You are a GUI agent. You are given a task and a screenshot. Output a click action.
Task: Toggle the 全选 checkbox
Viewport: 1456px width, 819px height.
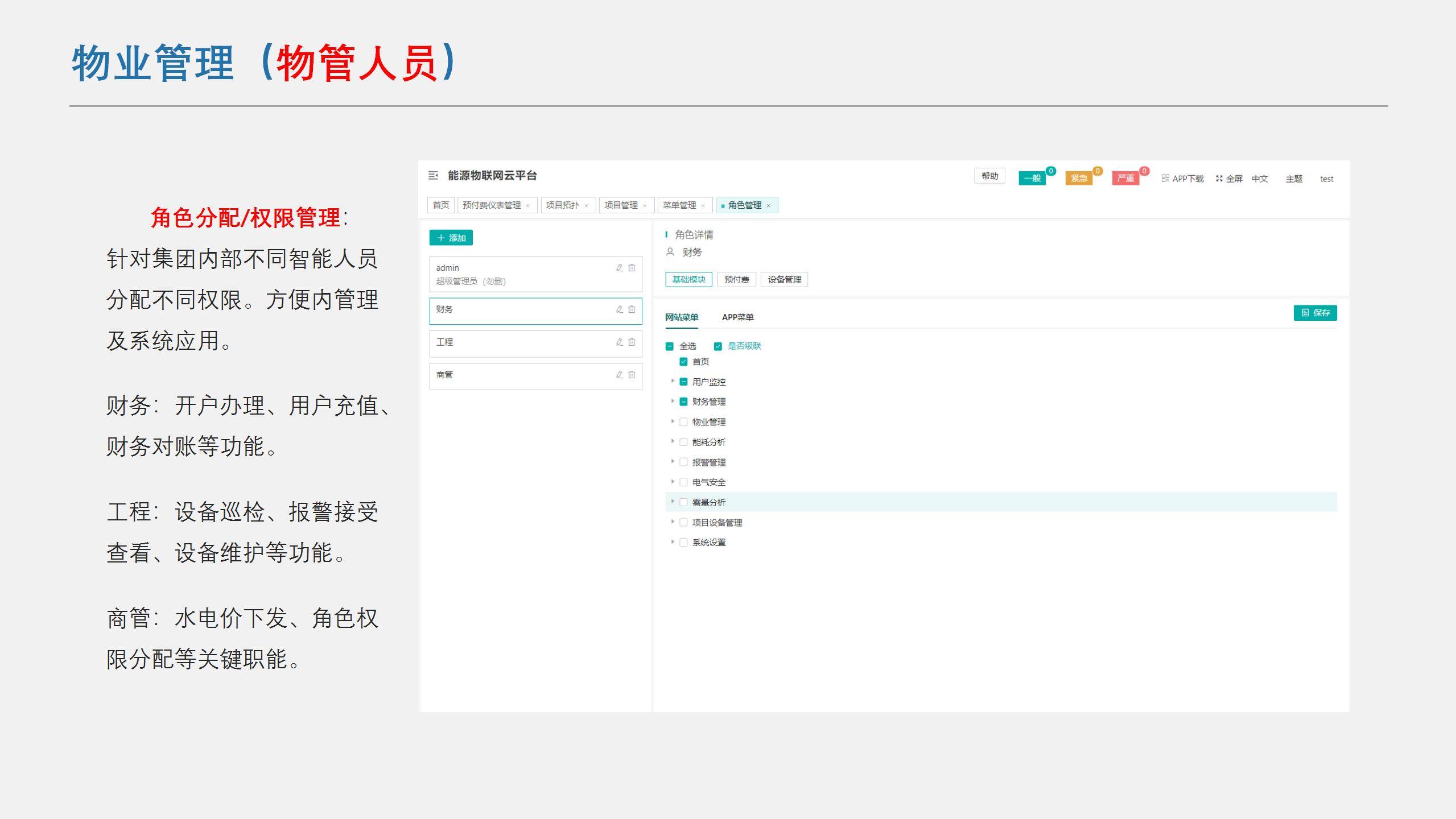pos(670,346)
